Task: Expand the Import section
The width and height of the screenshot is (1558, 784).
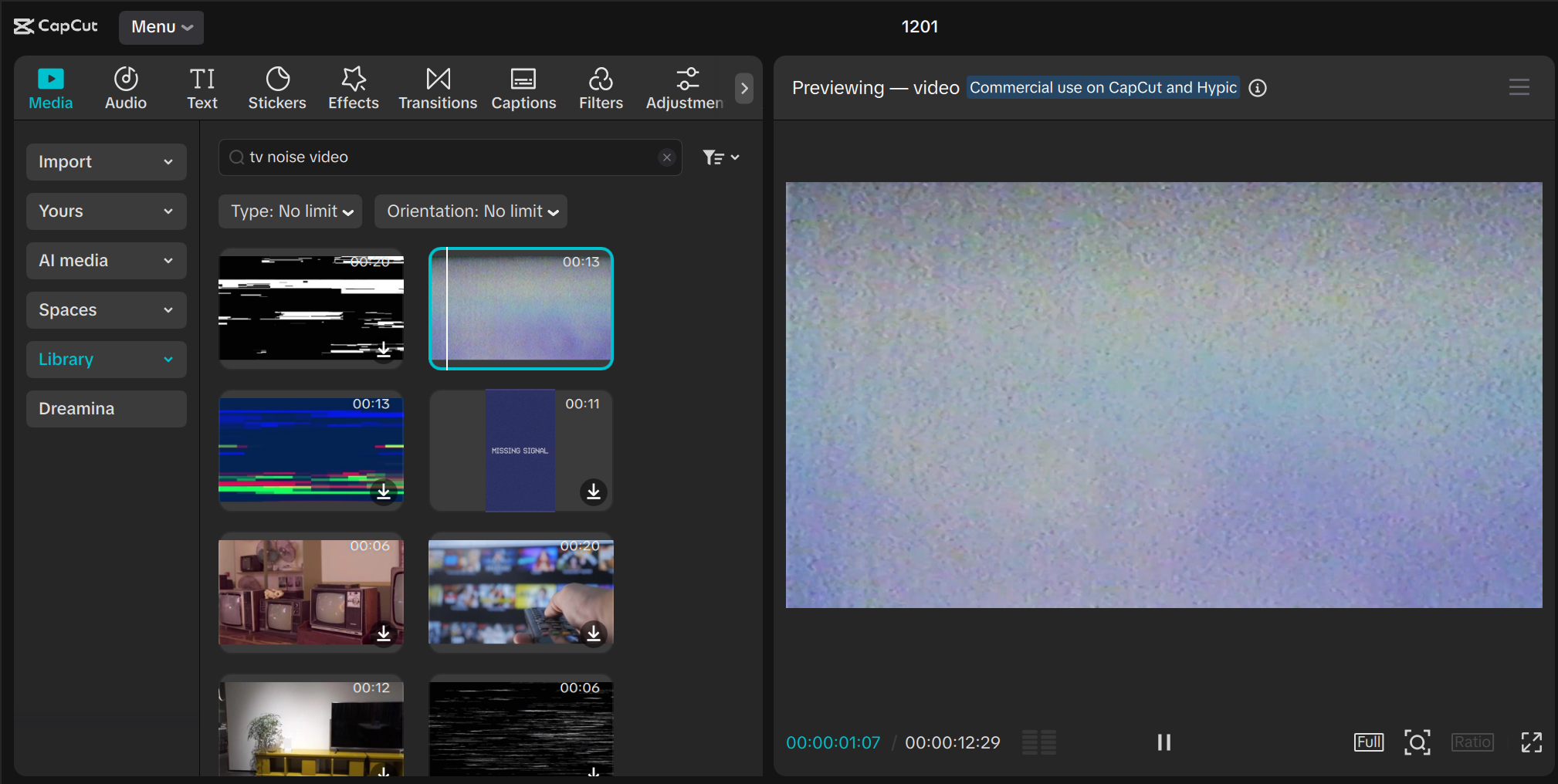Action: [x=106, y=162]
